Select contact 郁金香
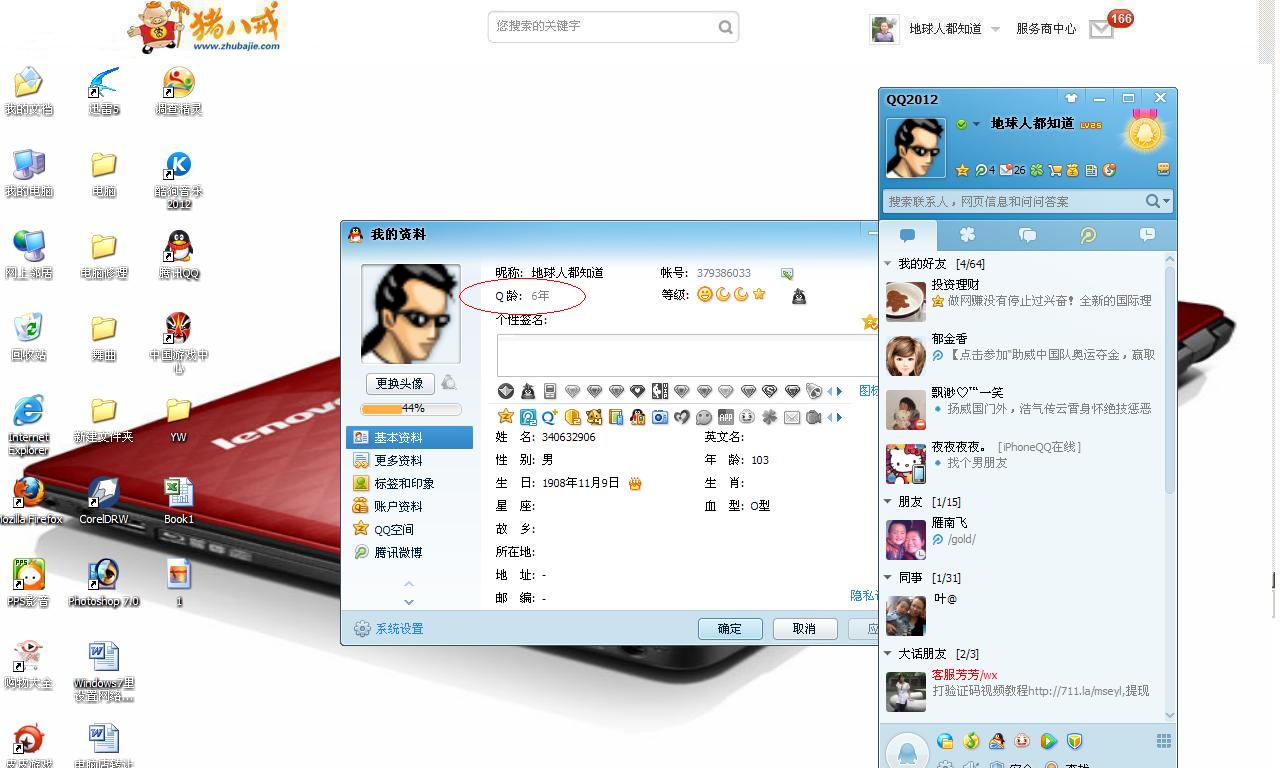 tap(1022, 355)
